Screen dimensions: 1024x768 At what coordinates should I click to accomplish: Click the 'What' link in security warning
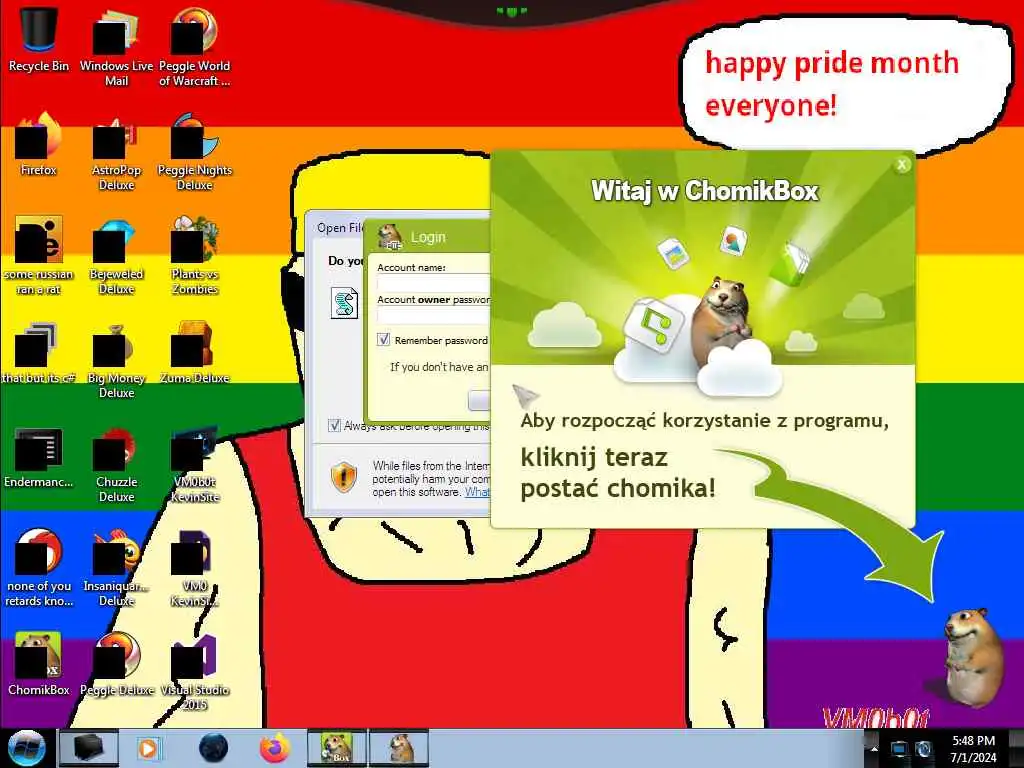477,492
